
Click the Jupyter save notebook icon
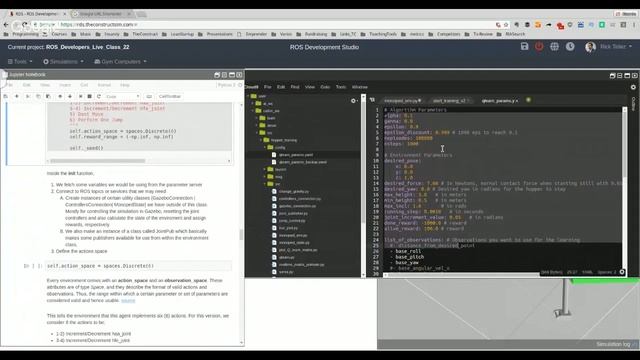(x=6, y=96)
